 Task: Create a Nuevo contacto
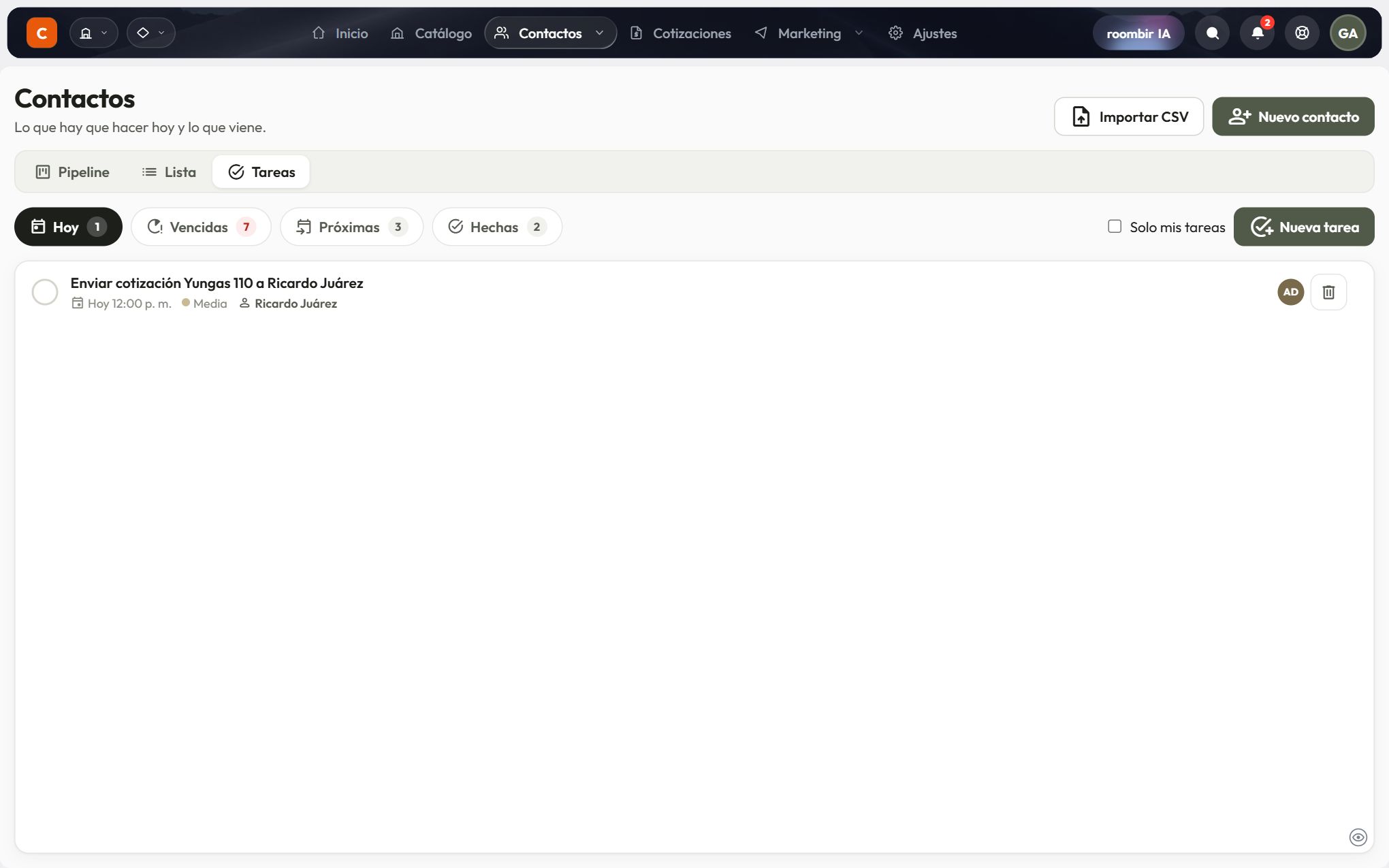pyautogui.click(x=1293, y=116)
